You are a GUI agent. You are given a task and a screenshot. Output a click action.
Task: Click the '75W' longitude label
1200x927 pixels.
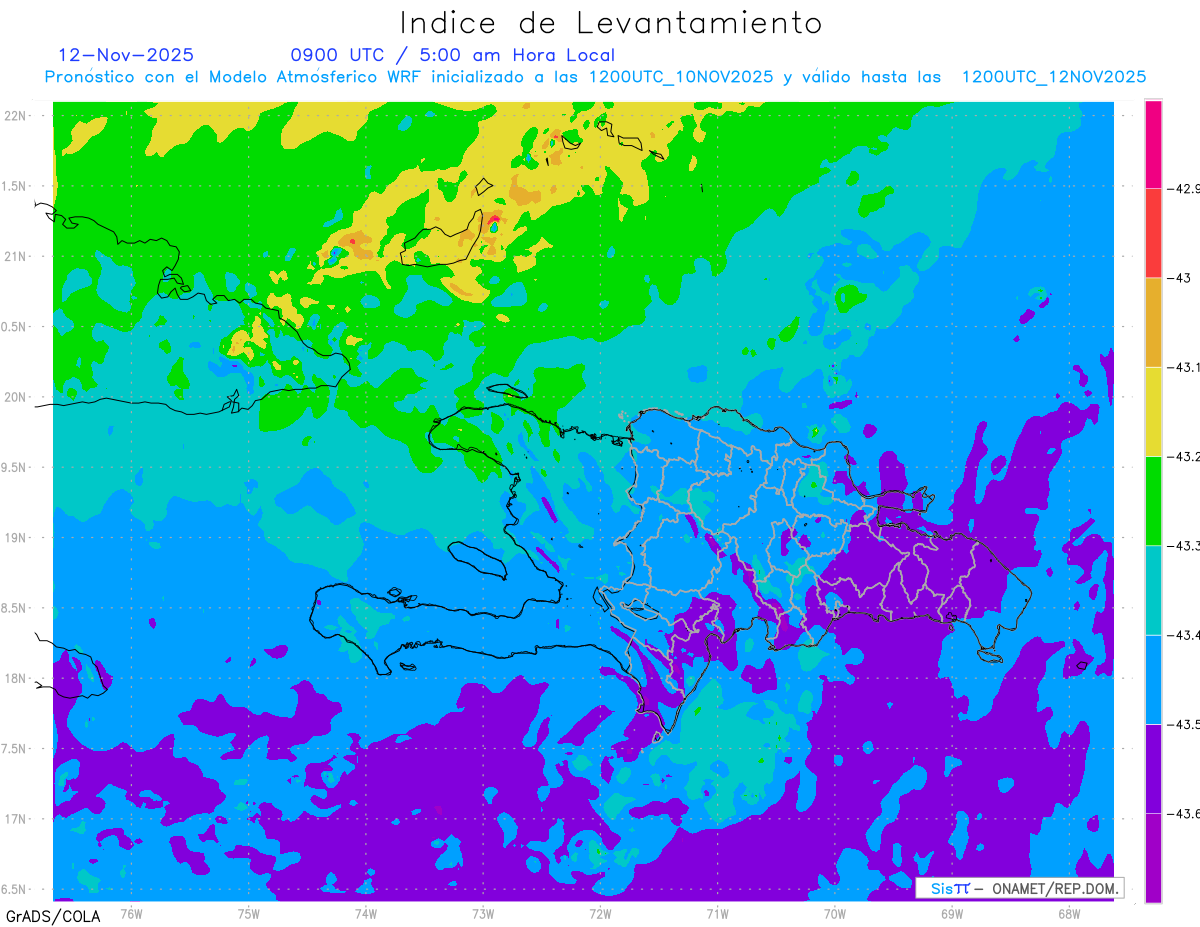(x=249, y=913)
